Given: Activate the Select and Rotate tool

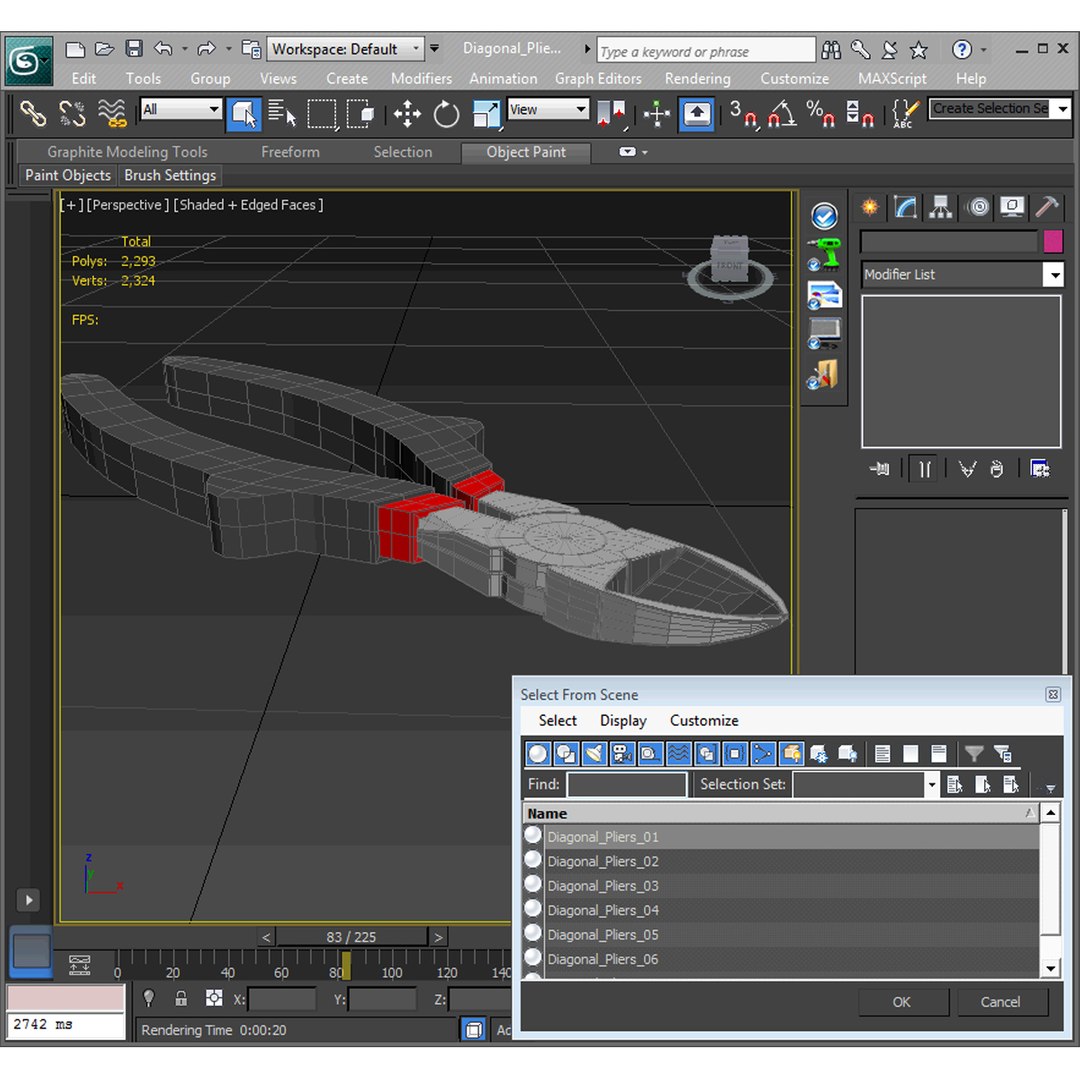Looking at the screenshot, I should (446, 114).
